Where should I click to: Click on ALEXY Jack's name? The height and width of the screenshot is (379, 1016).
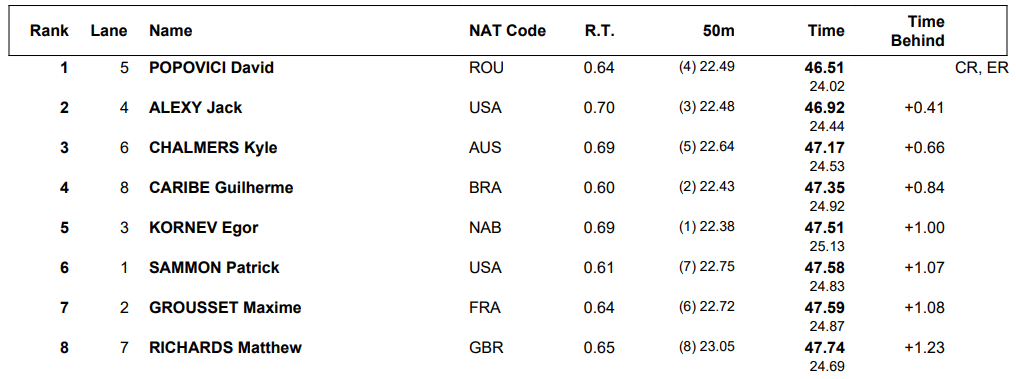pos(196,108)
